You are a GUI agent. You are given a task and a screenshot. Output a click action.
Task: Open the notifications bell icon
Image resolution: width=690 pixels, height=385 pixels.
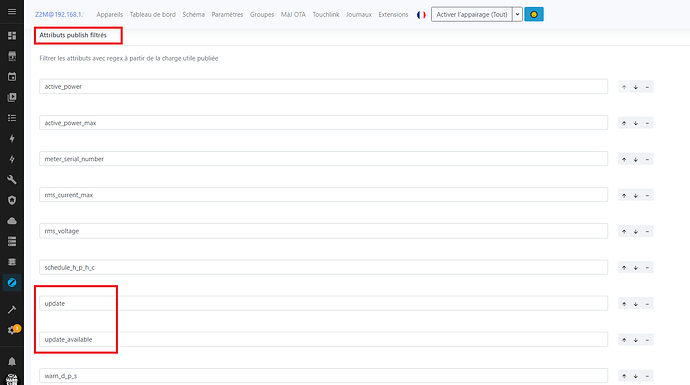tap(12, 361)
